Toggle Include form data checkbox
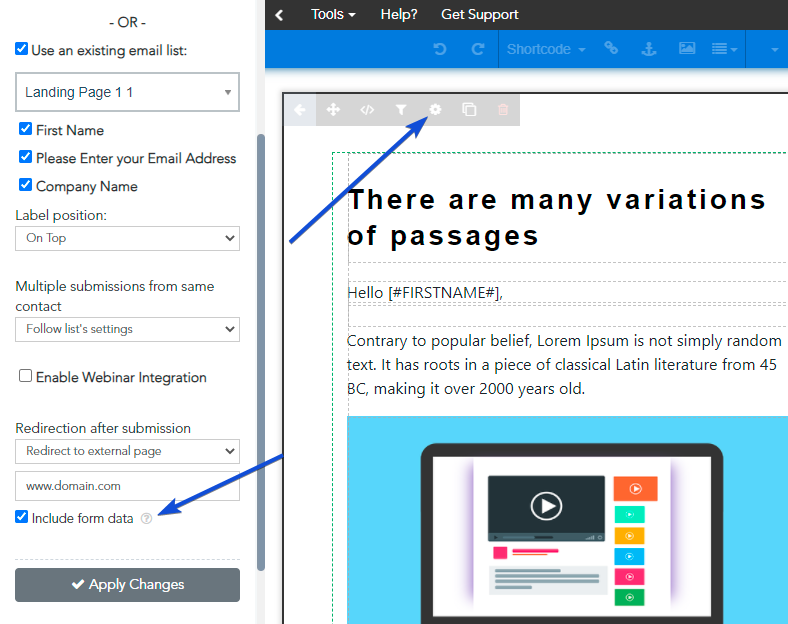Image resolution: width=788 pixels, height=624 pixels. point(22,516)
